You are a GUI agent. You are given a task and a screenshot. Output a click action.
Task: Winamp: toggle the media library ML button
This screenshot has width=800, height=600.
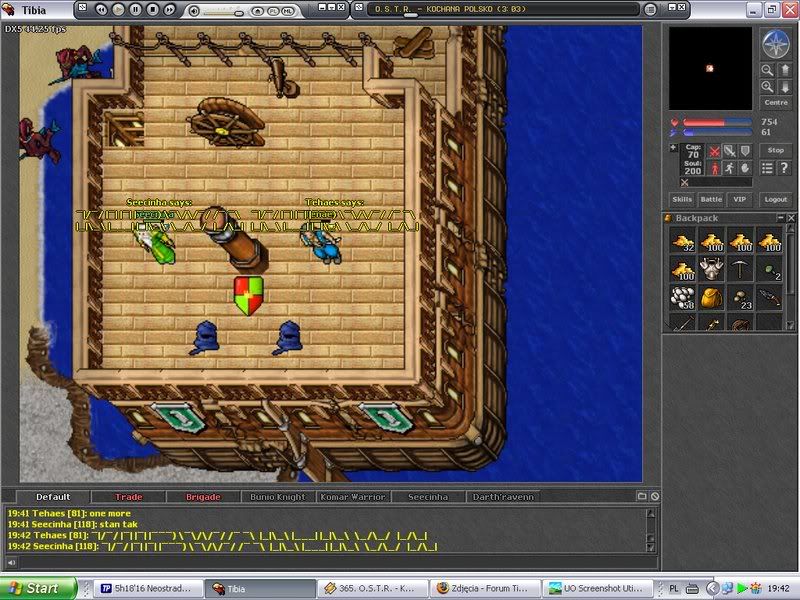point(288,11)
